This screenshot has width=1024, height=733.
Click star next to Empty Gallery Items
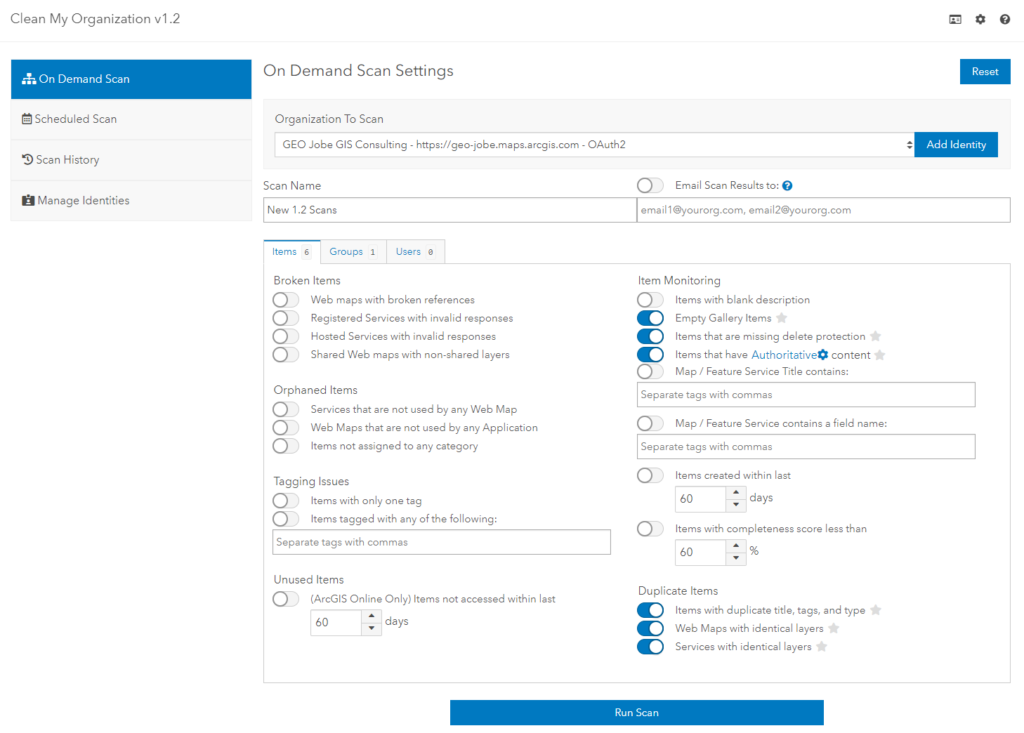point(782,318)
